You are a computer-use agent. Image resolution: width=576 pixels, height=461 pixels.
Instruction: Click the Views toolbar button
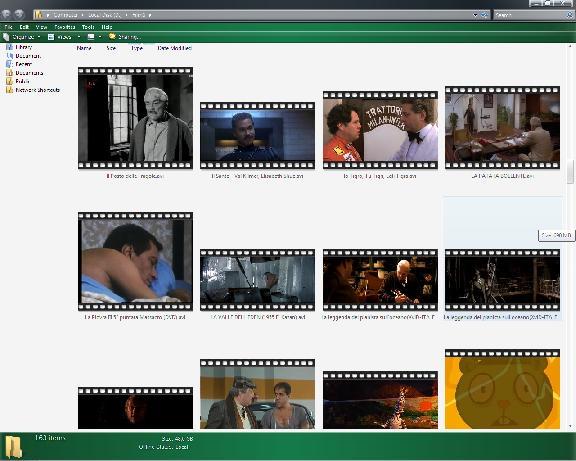[x=60, y=37]
